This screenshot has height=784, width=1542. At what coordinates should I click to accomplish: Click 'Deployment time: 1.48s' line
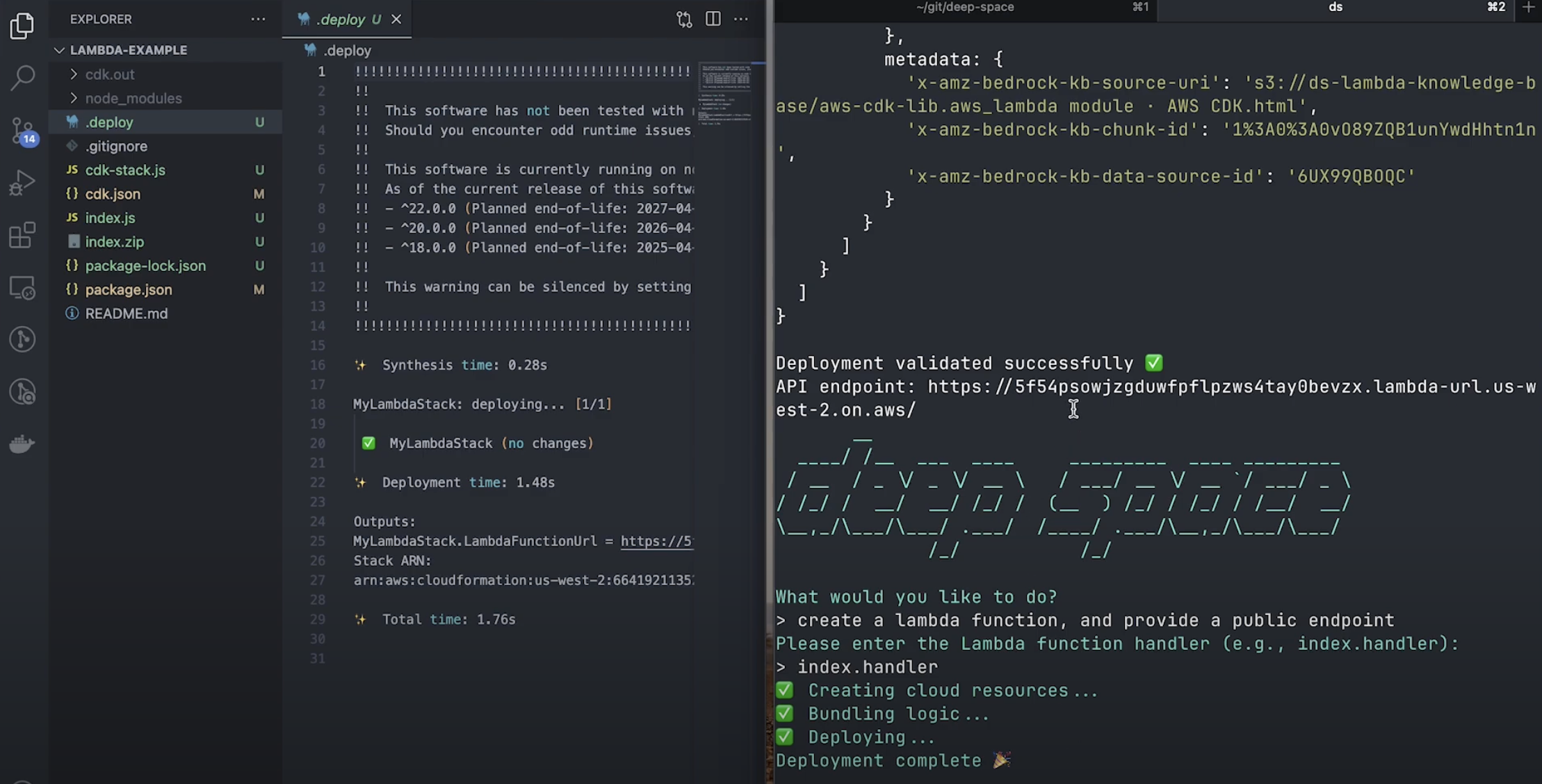click(x=468, y=482)
